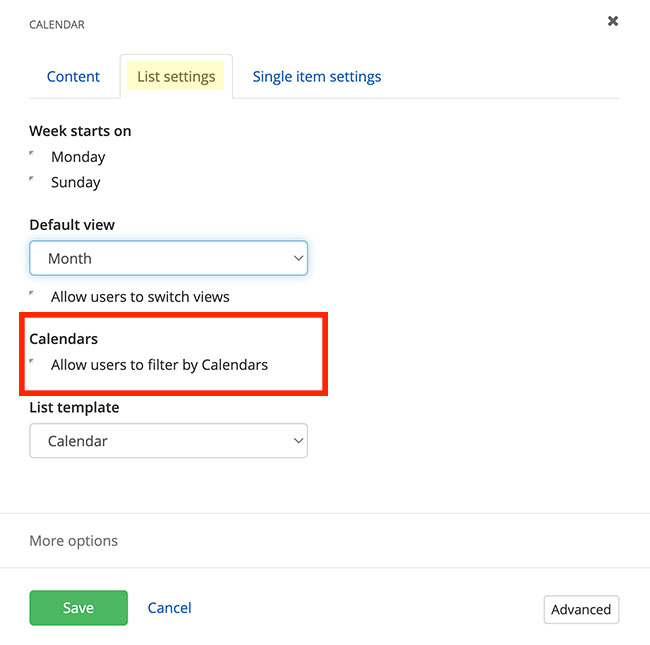Enable Allow users to filter by Calendars

pos(34,364)
